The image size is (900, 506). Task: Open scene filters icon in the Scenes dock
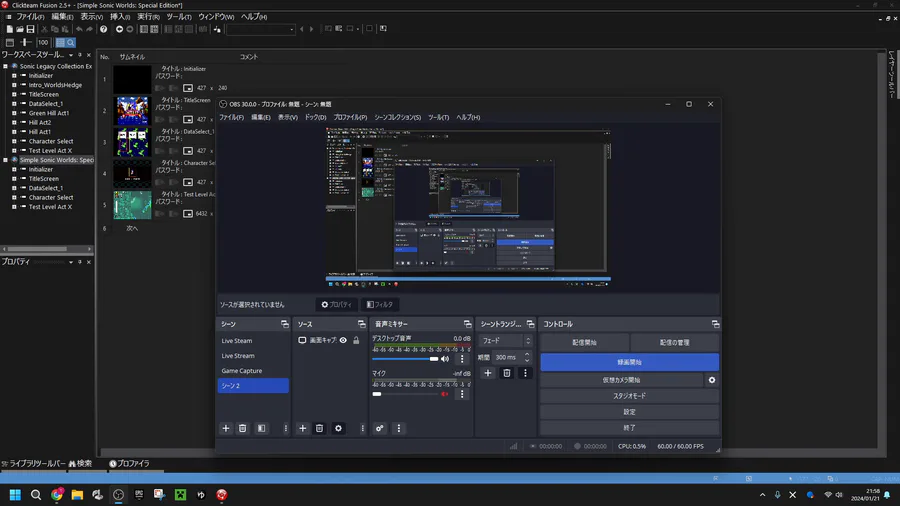click(x=261, y=429)
